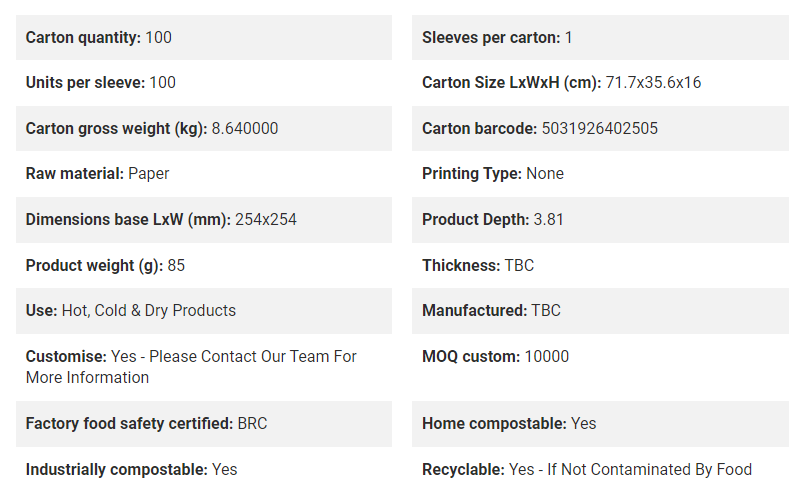Select Recyclable If Not Contaminated entry
The height and width of the screenshot is (497, 804).
(x=600, y=469)
